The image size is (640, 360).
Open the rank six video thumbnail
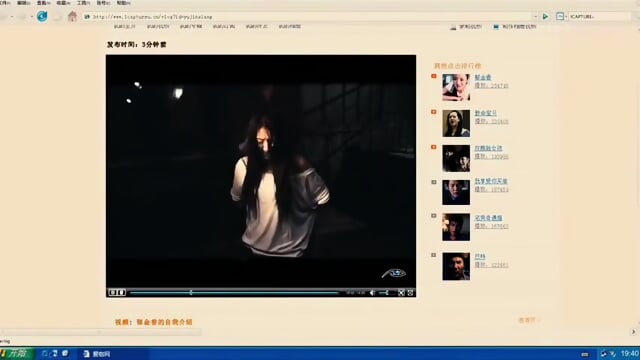coord(456,266)
